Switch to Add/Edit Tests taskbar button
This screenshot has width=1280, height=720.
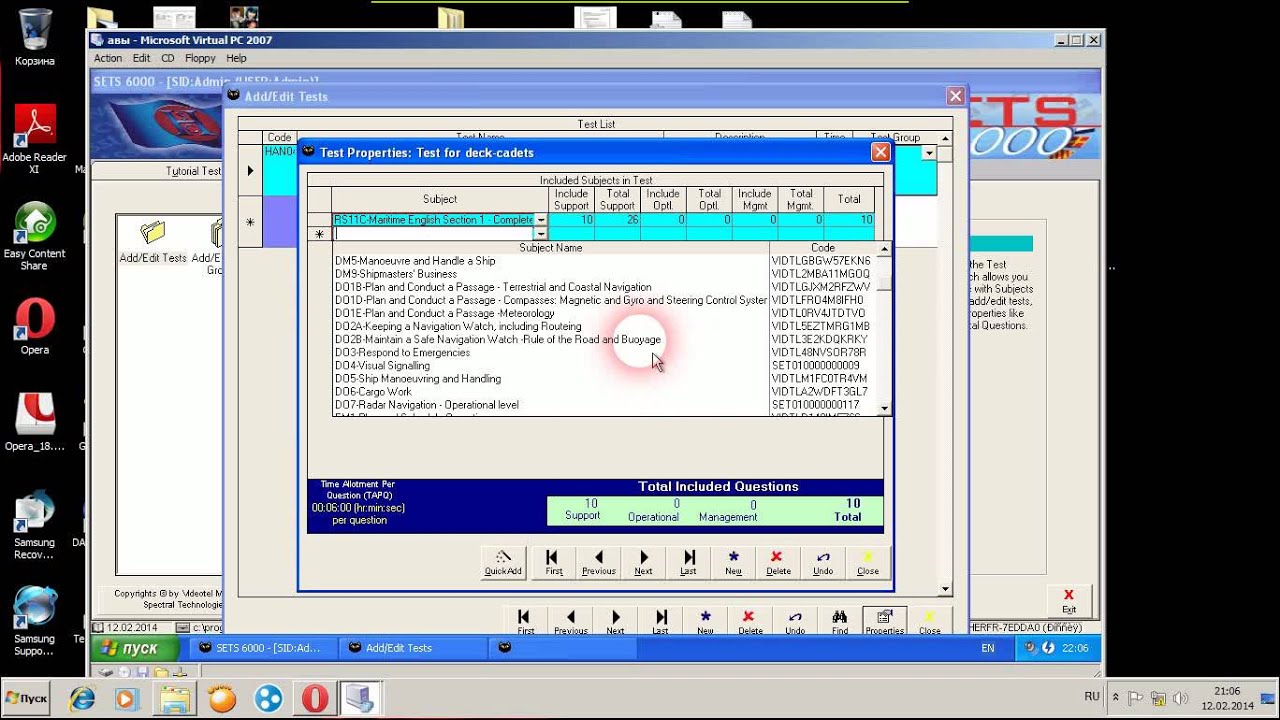click(413, 648)
